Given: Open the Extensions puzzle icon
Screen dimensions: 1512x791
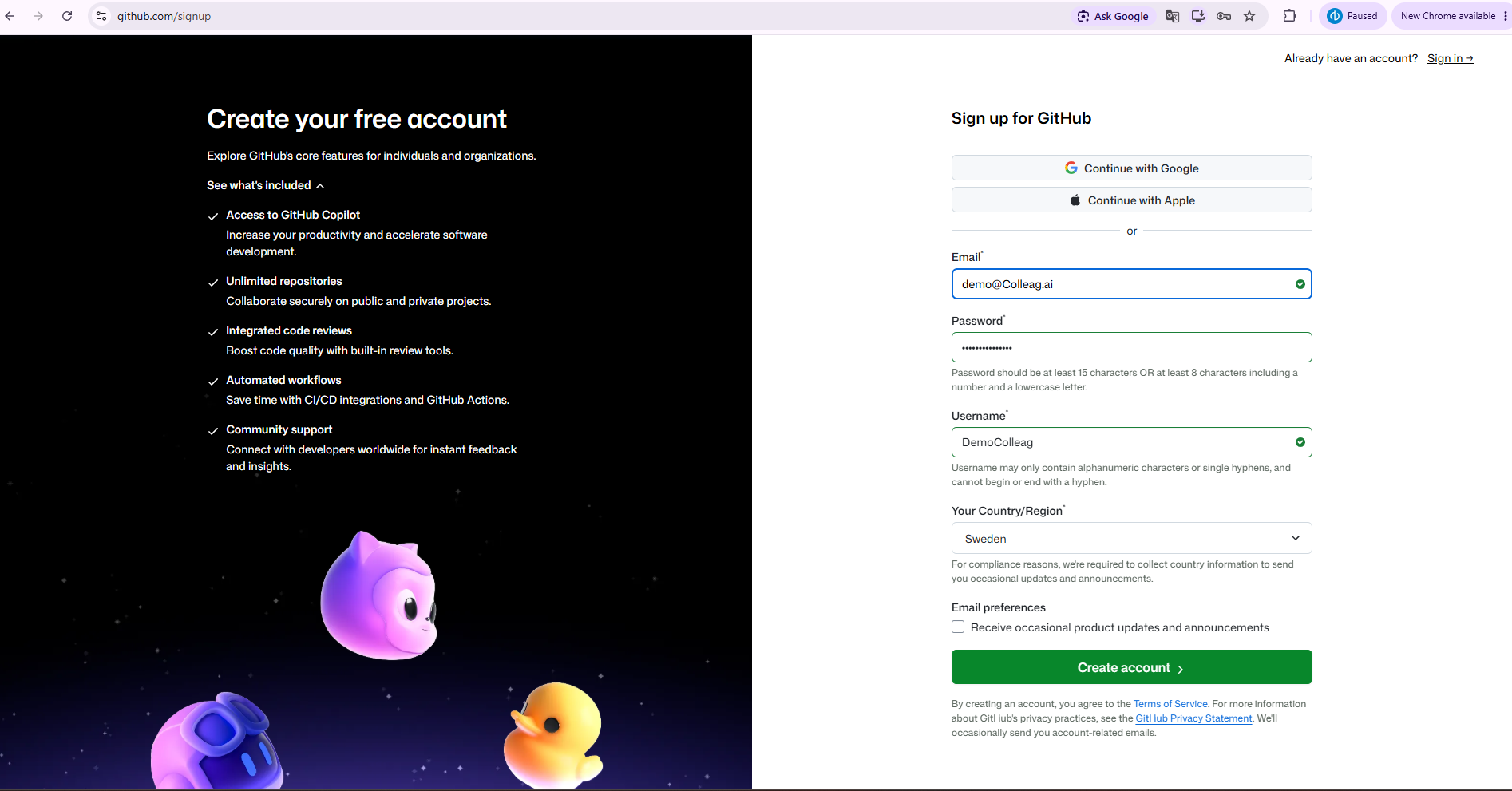Looking at the screenshot, I should click(x=1290, y=16).
